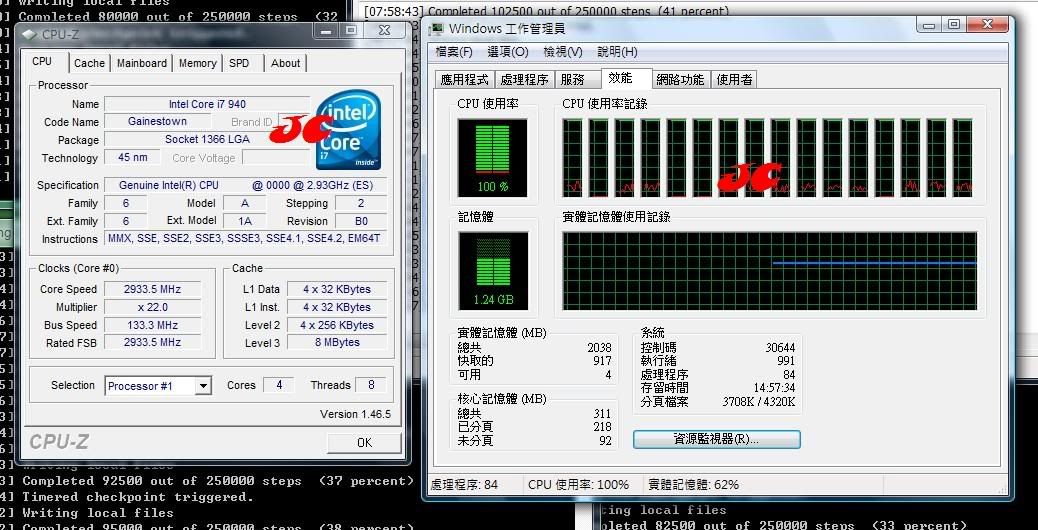
Task: Open the Mainboard tab in CPU-Z
Action: (x=142, y=63)
